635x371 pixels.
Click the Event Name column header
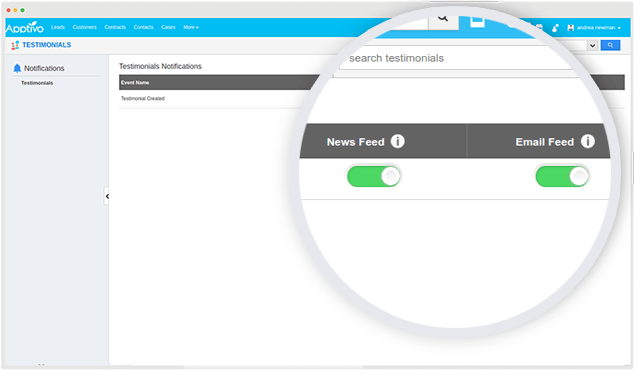pos(135,83)
